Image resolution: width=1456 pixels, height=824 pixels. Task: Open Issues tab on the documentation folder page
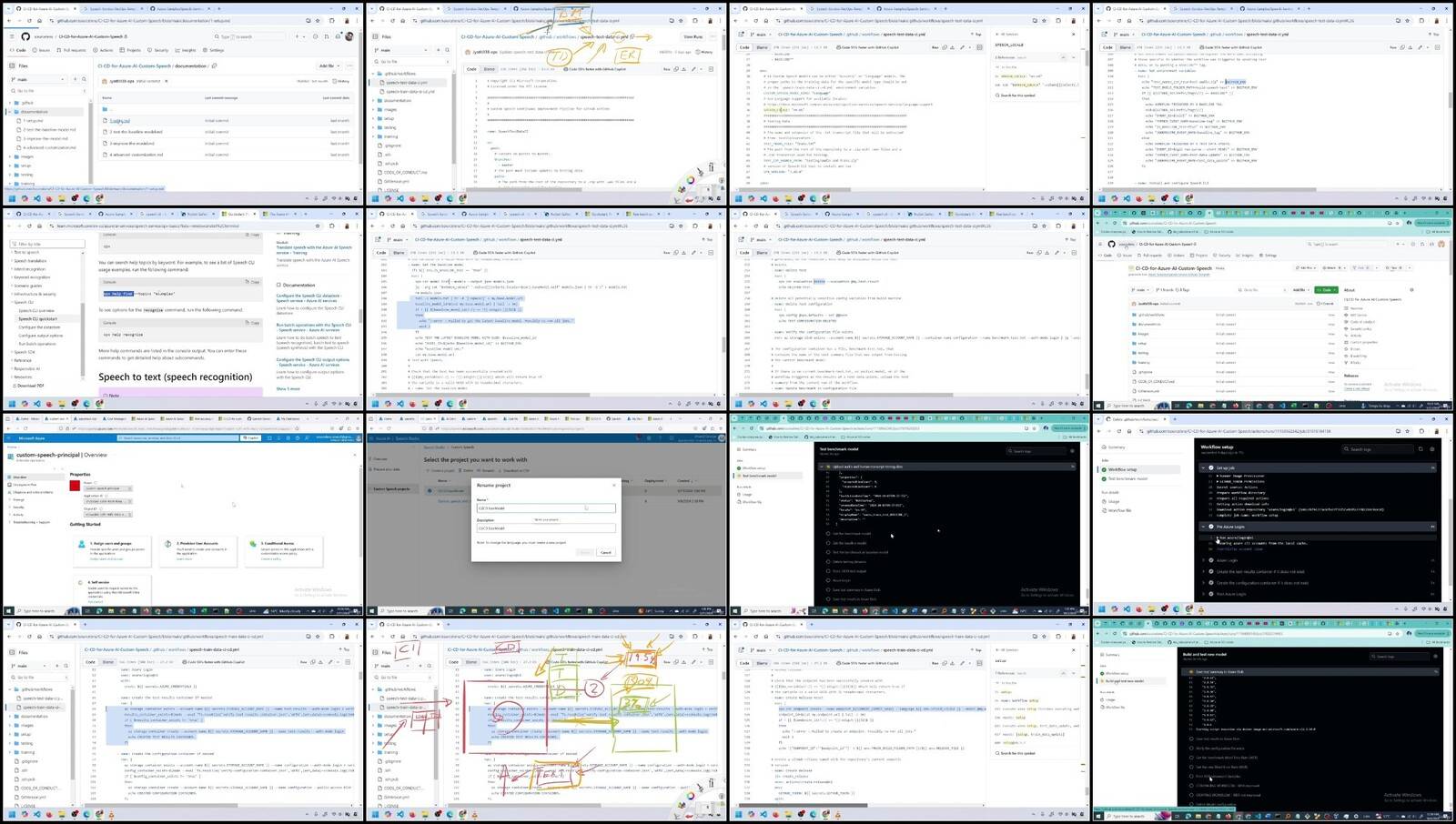[x=43, y=50]
